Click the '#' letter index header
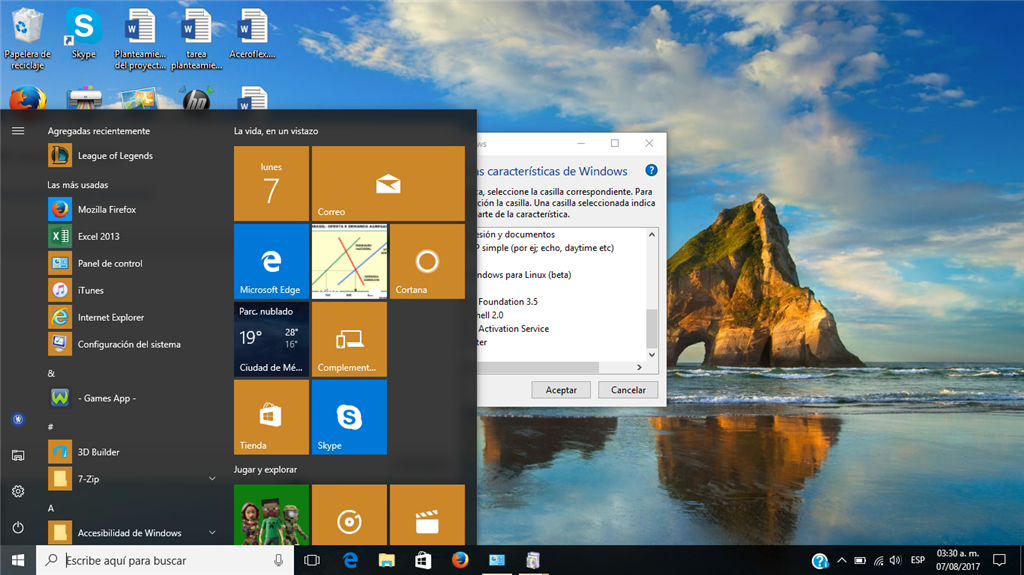1024x575 pixels. click(51, 426)
